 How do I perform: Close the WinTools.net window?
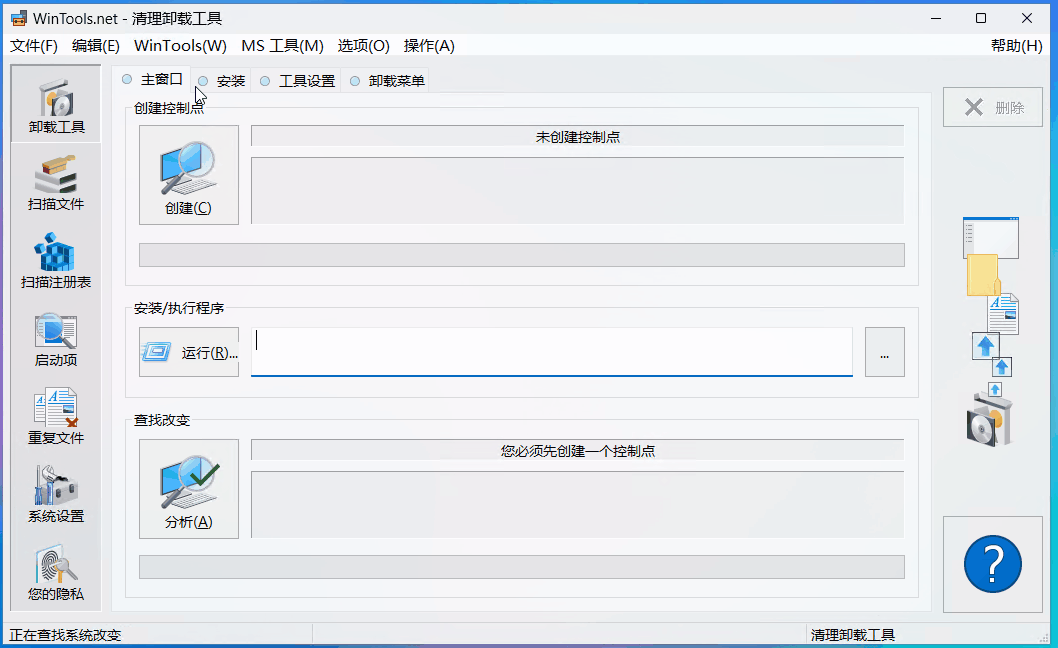coord(1027,18)
